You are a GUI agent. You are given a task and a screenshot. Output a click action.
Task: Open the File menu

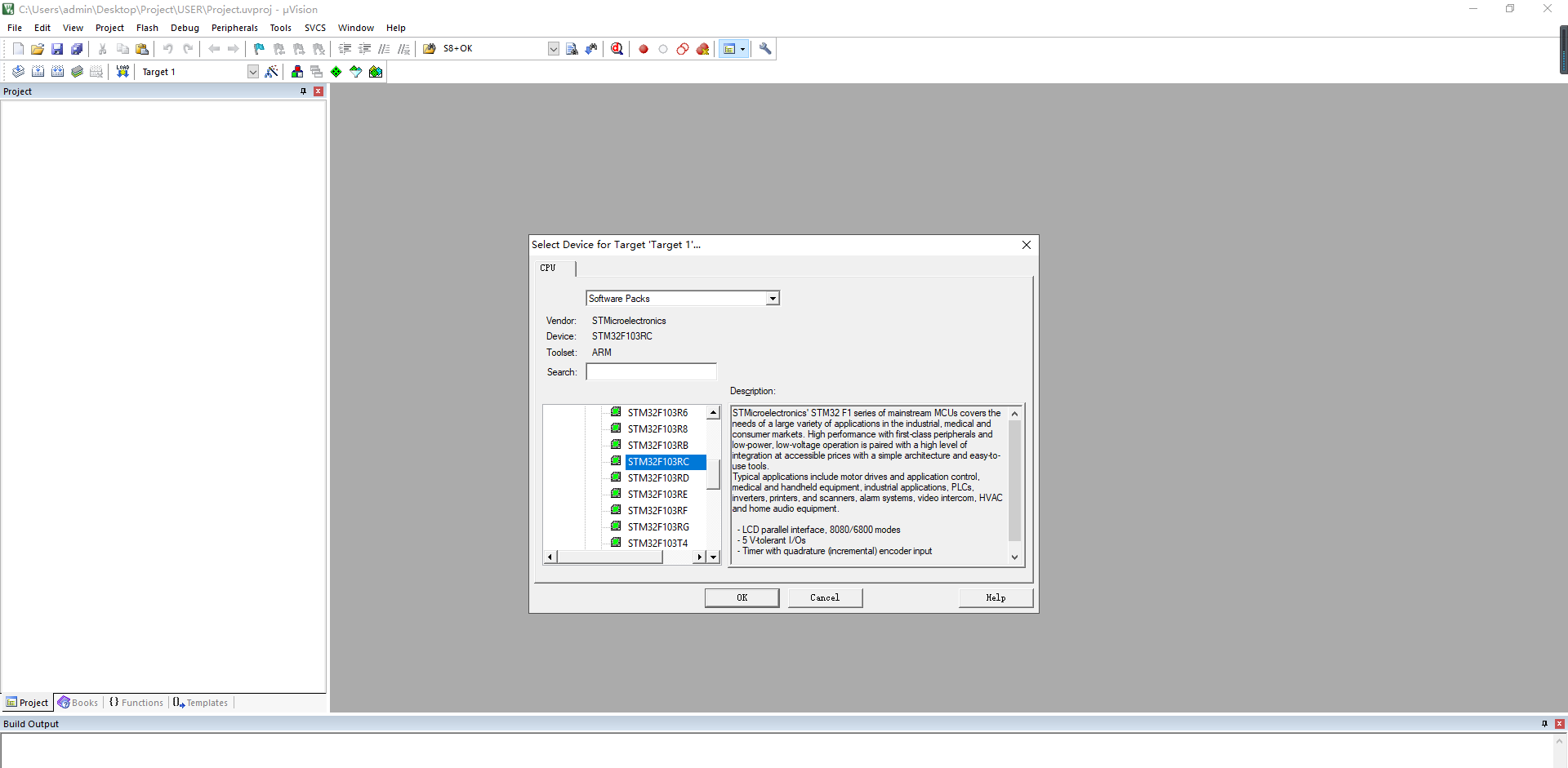15,28
